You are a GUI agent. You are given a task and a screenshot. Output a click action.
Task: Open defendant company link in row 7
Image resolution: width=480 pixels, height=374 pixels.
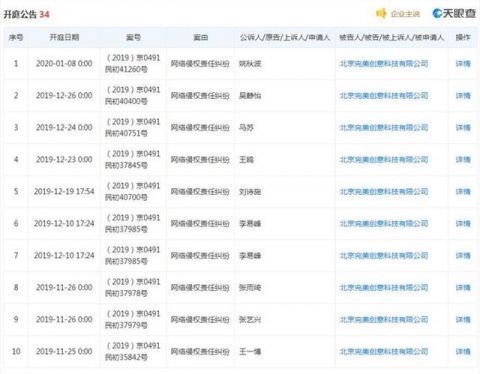pyautogui.click(x=384, y=256)
